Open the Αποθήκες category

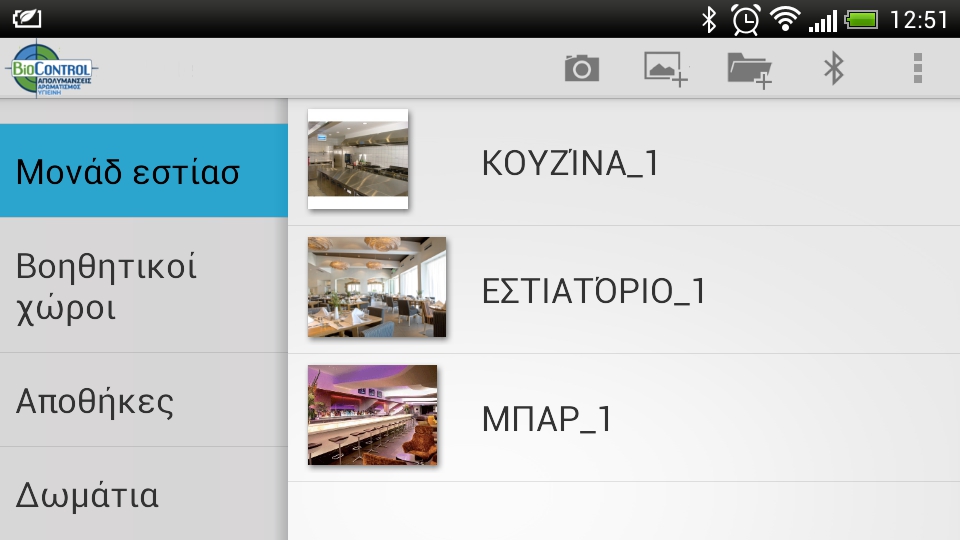(144, 400)
